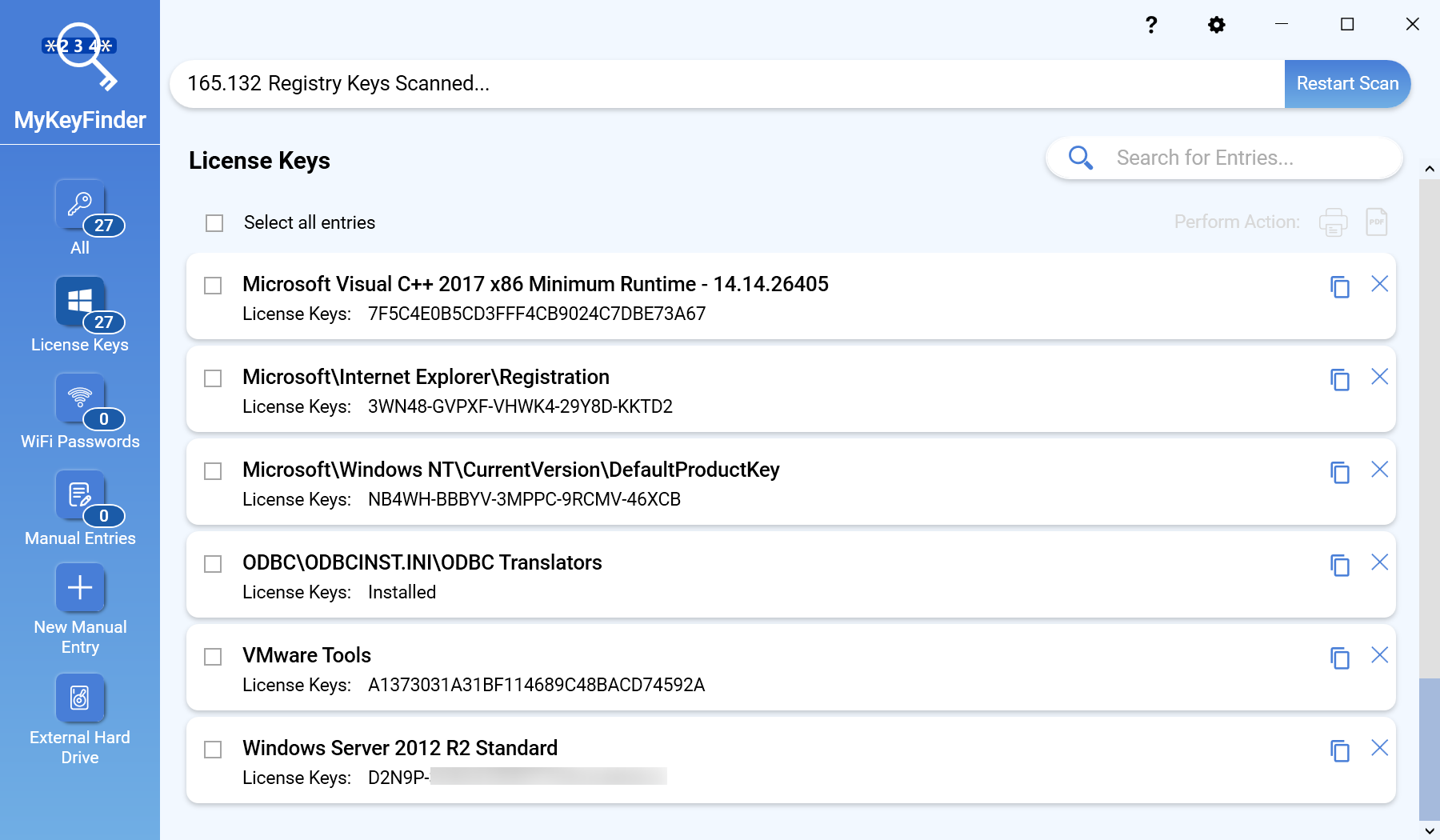Open settings with the gear icon
Image resolution: width=1440 pixels, height=840 pixels.
1217,25
